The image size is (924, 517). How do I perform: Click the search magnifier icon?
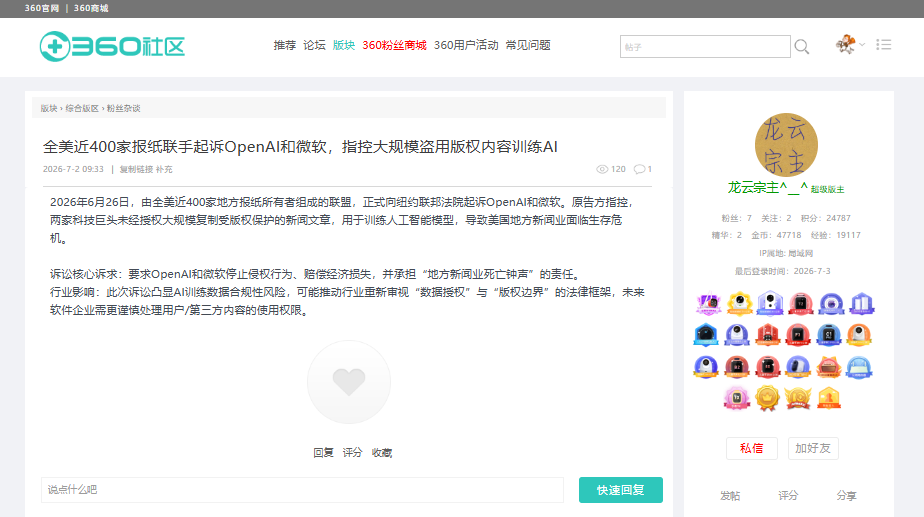[801, 47]
